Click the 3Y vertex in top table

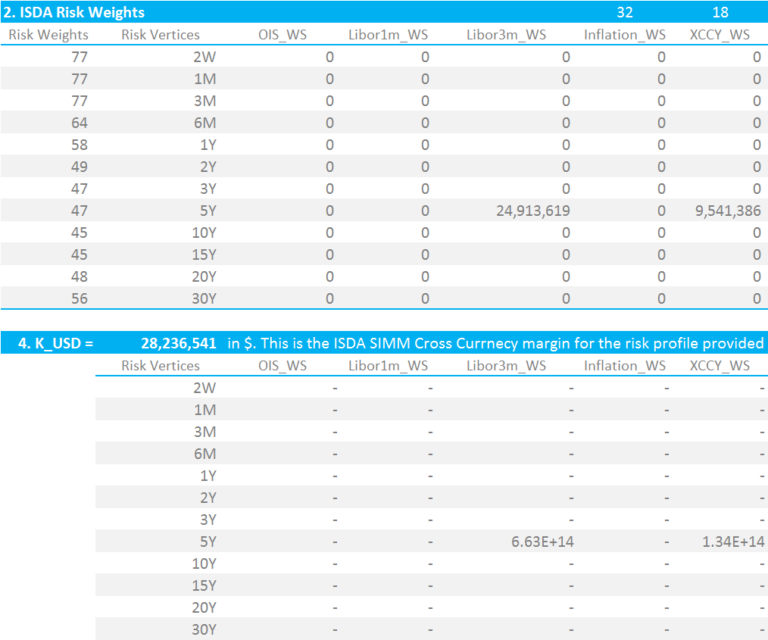coord(208,189)
